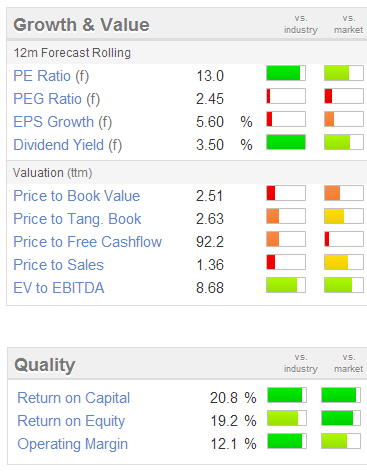Open the PEG Ratio (f) link
Screen dimensions: 367x474
tap(57, 99)
